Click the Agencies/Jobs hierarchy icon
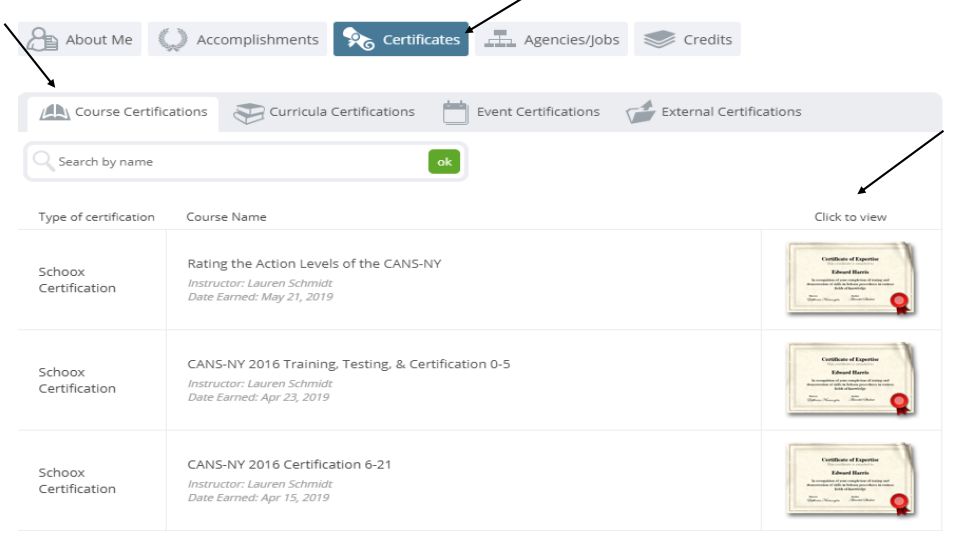This screenshot has height=537, width=958. [500, 40]
